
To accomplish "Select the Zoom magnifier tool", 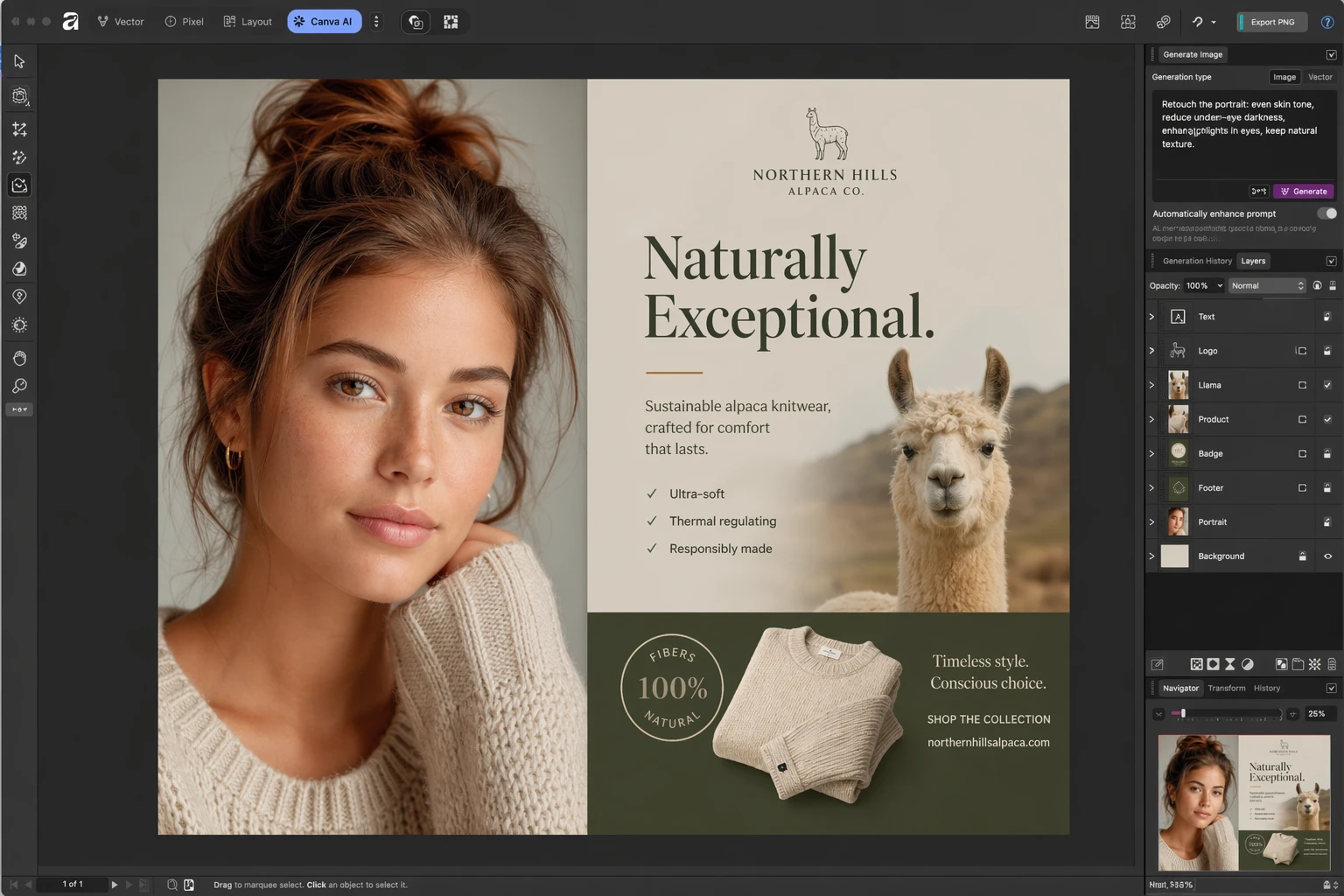I will (x=19, y=386).
